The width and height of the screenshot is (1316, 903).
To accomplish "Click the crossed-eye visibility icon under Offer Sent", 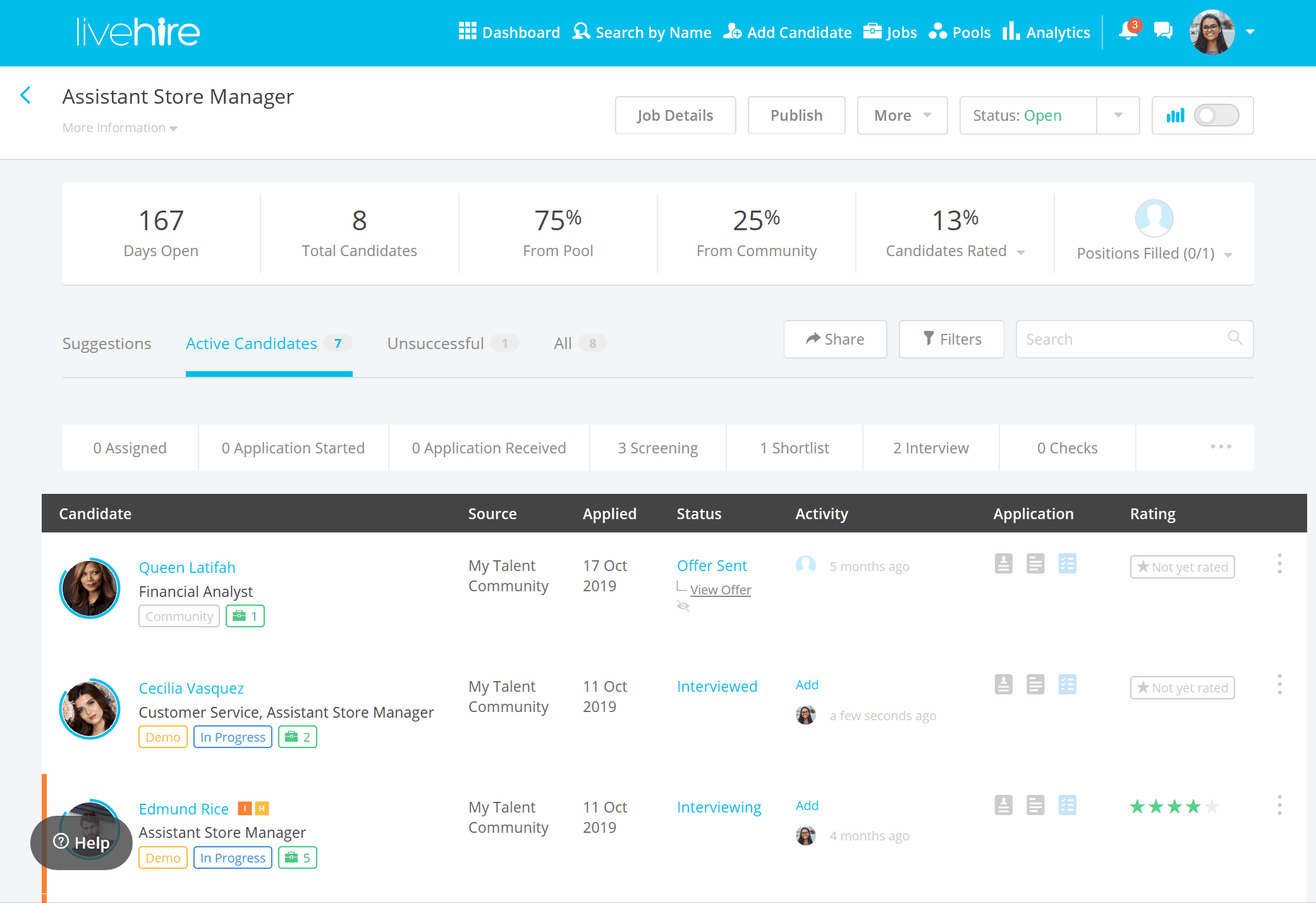I will (x=683, y=606).
